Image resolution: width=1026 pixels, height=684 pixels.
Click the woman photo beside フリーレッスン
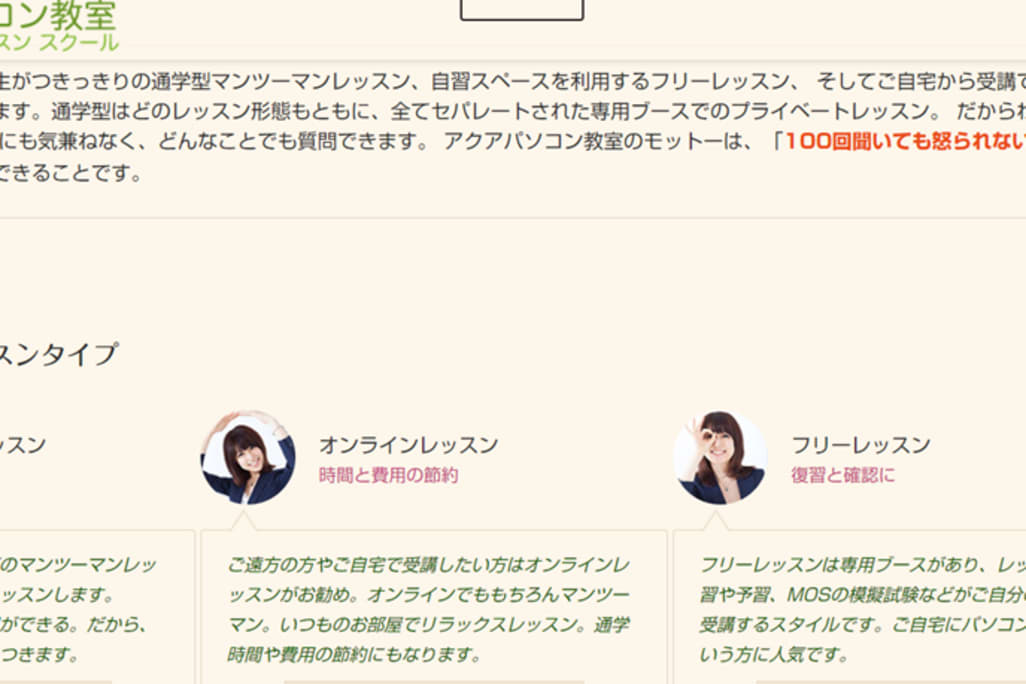tap(720, 458)
